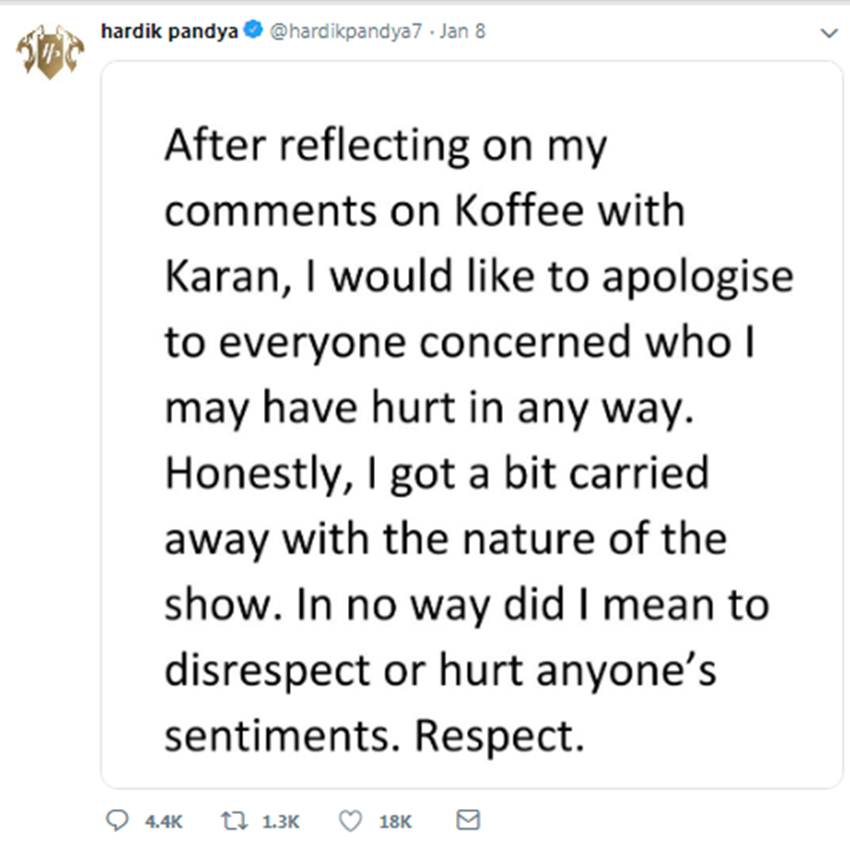The height and width of the screenshot is (843, 850).
Task: Click the word "Respect." ending the statement
Action: tap(498, 736)
